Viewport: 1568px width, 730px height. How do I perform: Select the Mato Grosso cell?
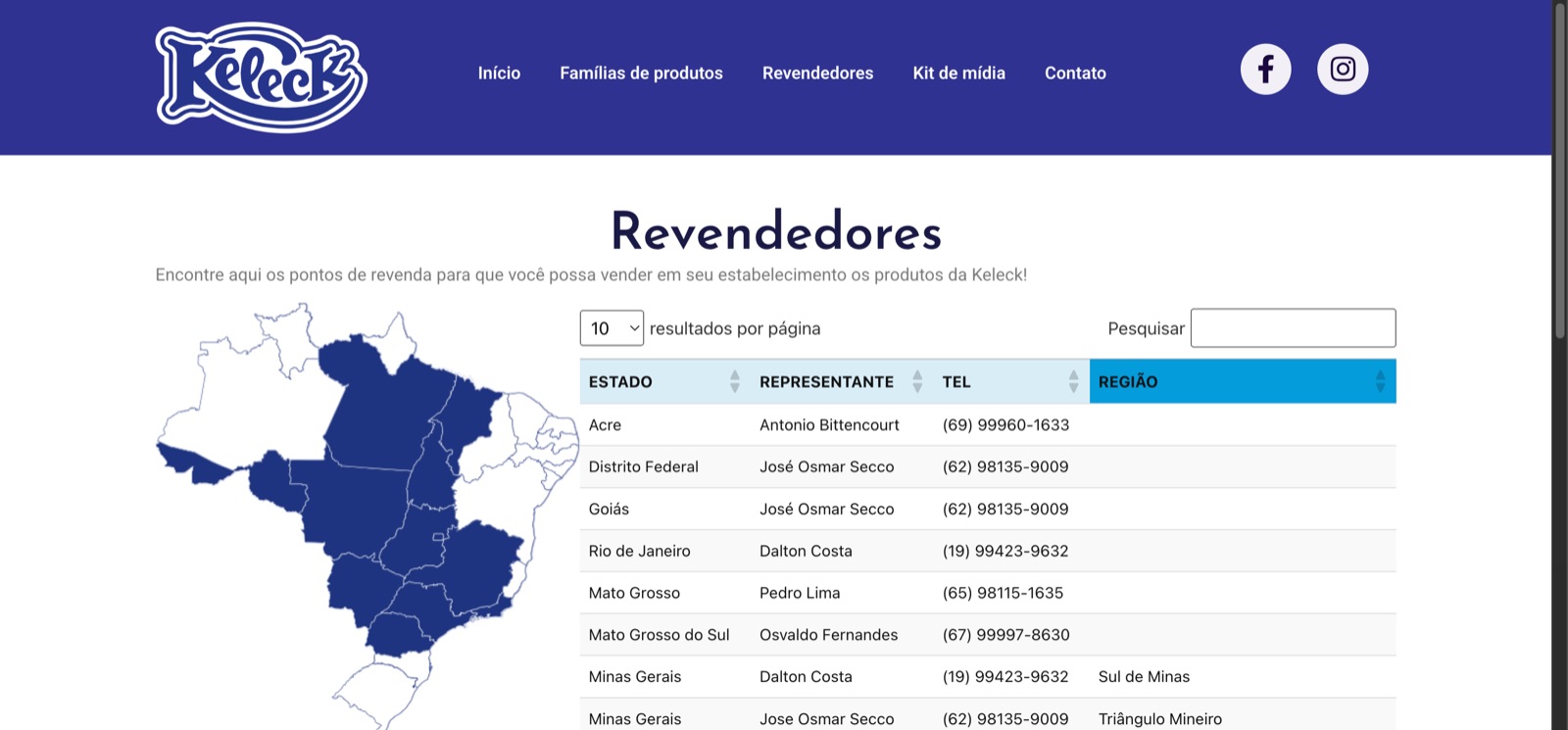point(634,594)
